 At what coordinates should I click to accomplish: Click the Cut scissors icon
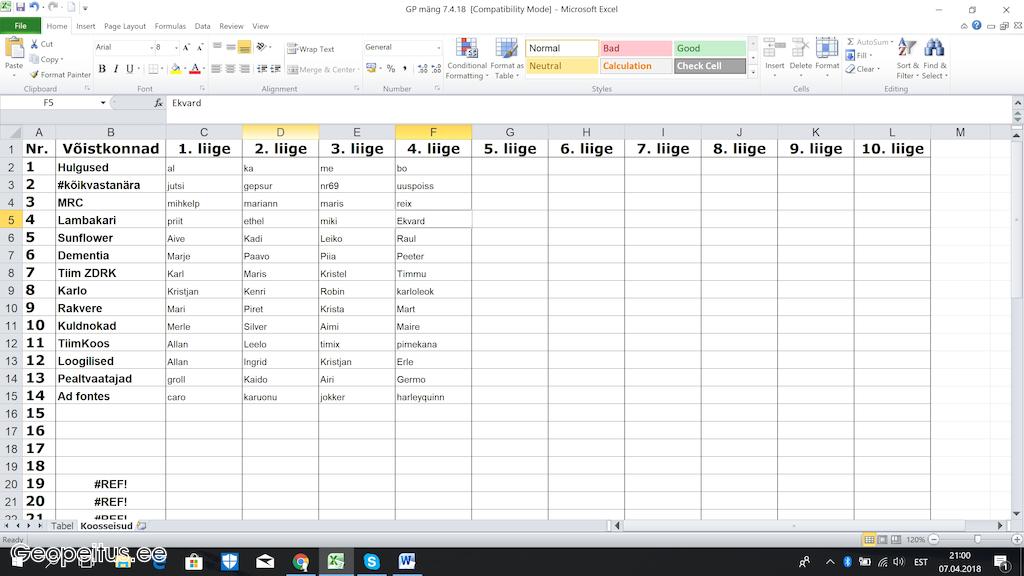(x=35, y=44)
